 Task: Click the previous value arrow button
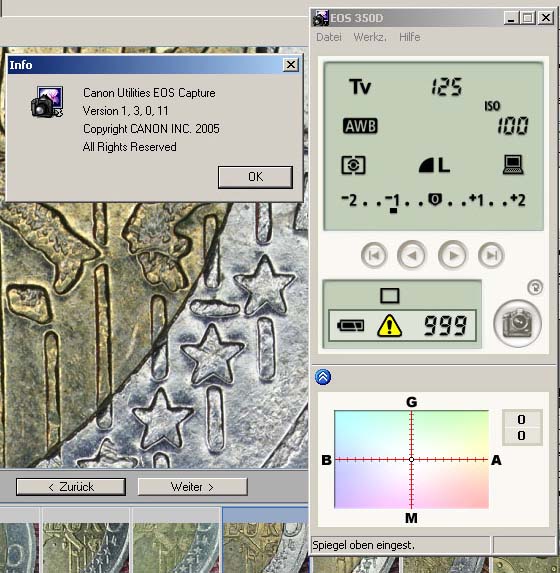412,255
